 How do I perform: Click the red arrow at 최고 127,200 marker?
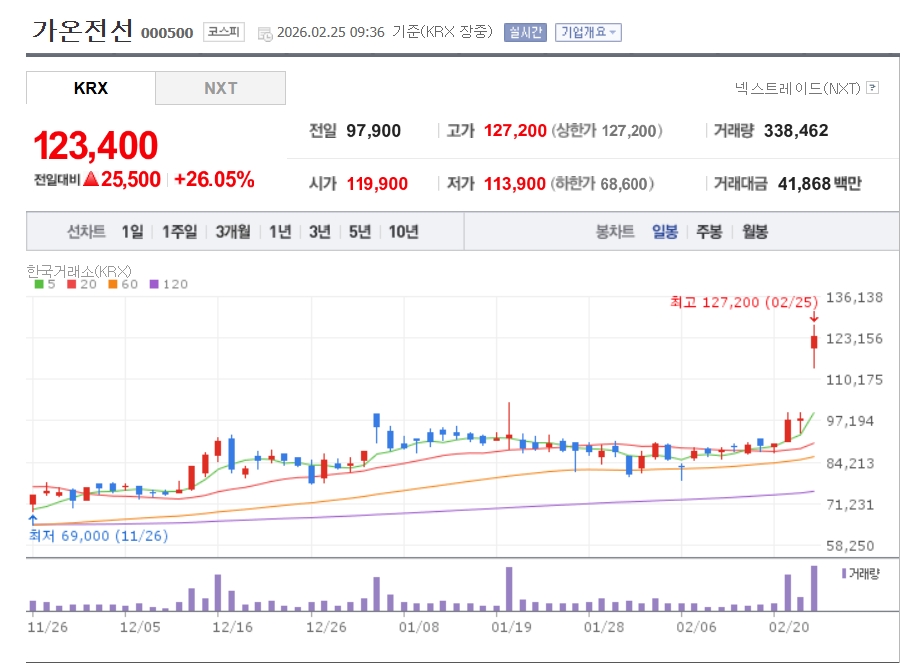(x=814, y=318)
